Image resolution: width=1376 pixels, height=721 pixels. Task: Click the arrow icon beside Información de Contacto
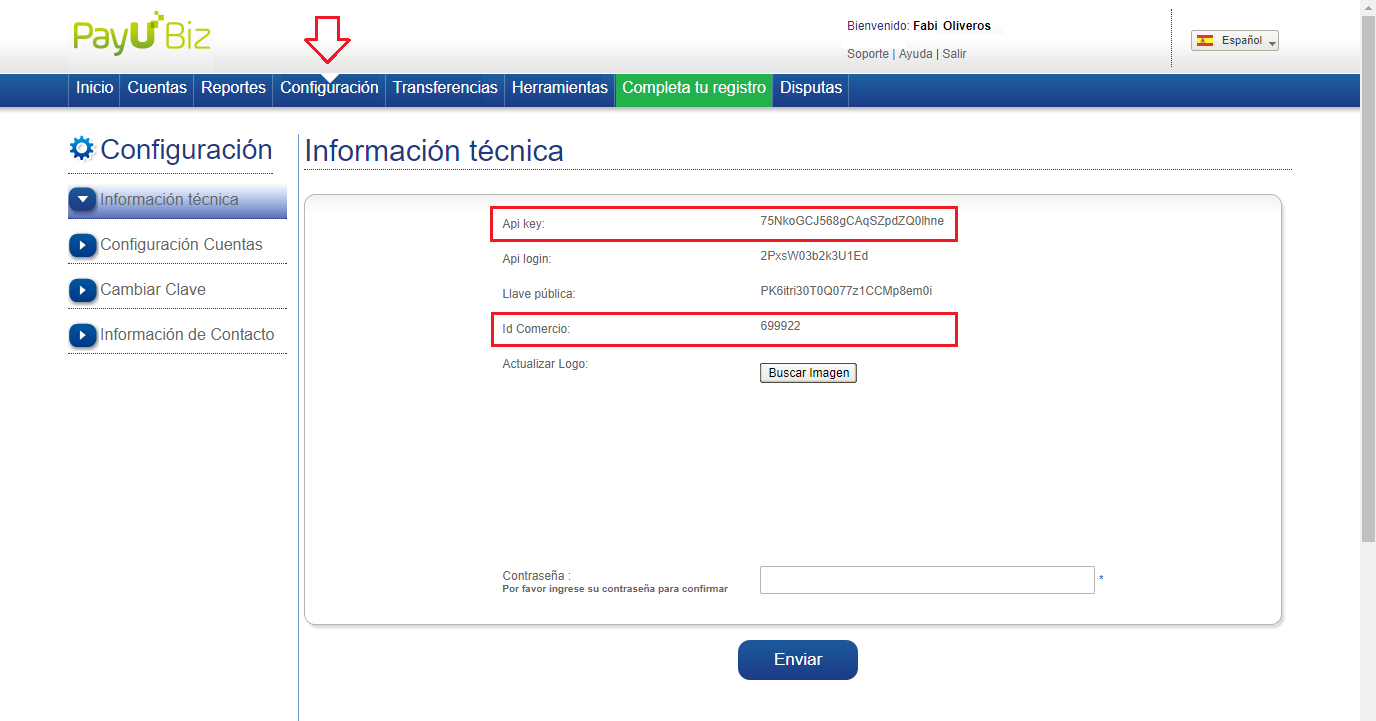tap(83, 335)
